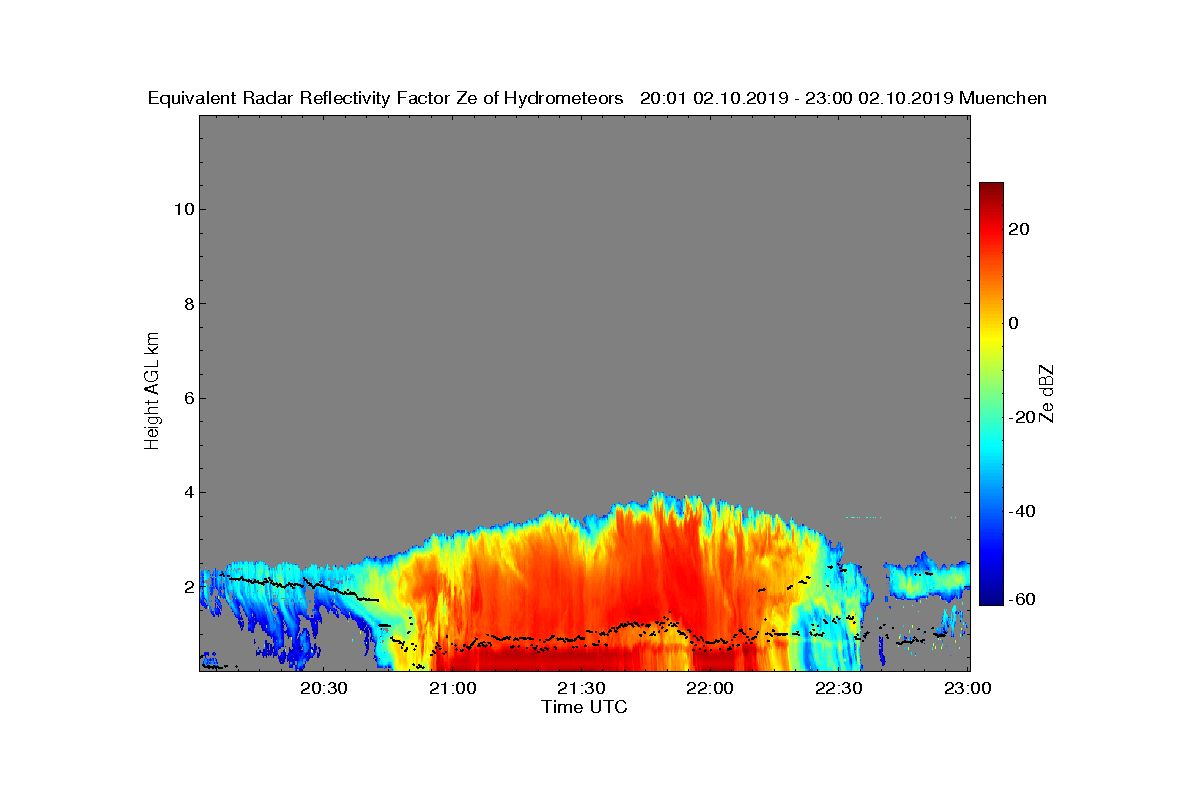Click the 23:00 time tick label
The width and height of the screenshot is (1200, 800).
[x=968, y=688]
